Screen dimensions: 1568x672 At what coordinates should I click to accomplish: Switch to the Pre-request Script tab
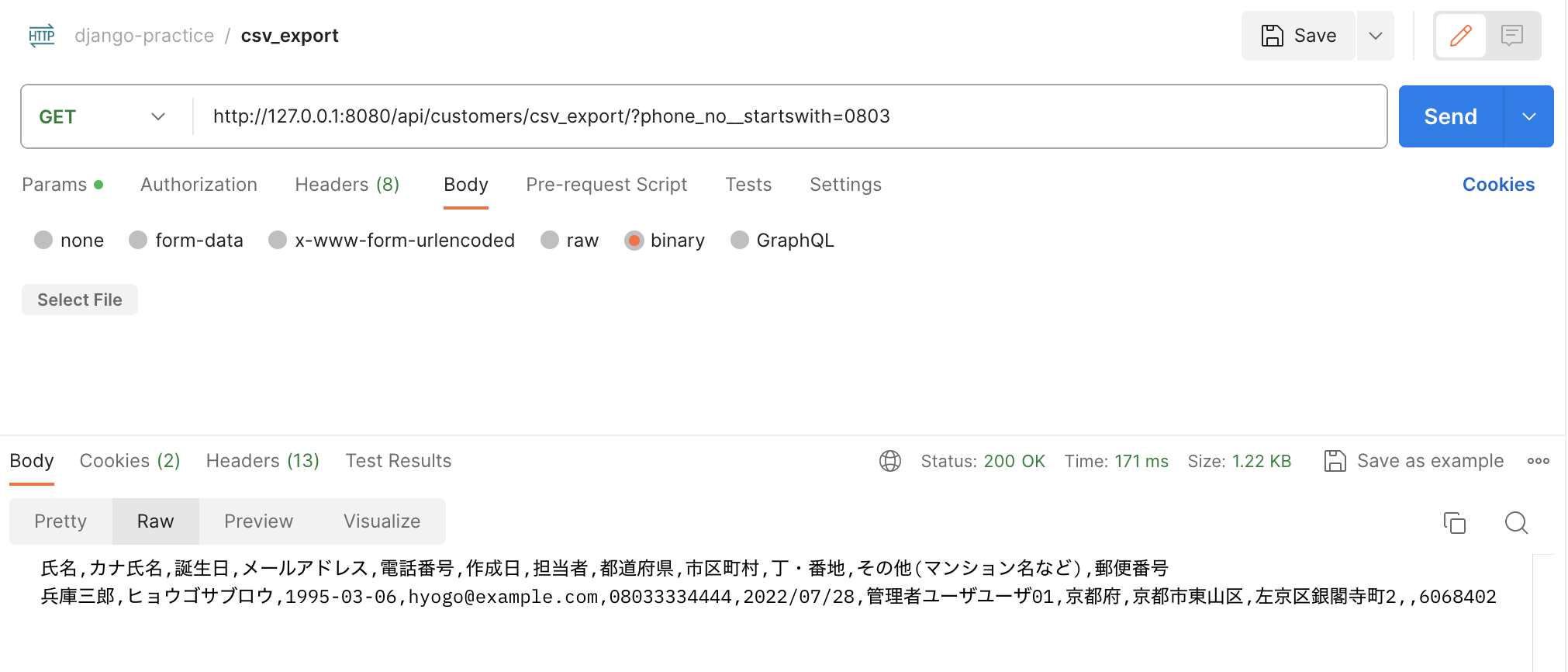(606, 185)
